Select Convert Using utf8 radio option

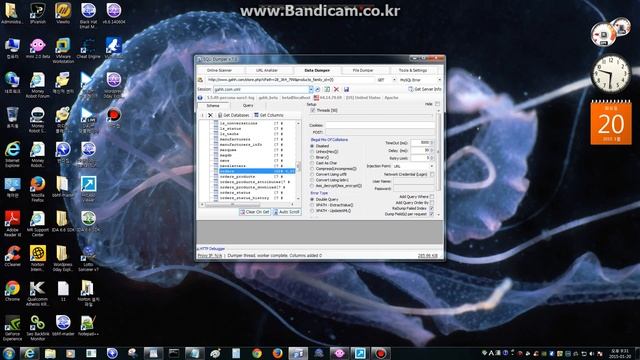click(x=312, y=174)
